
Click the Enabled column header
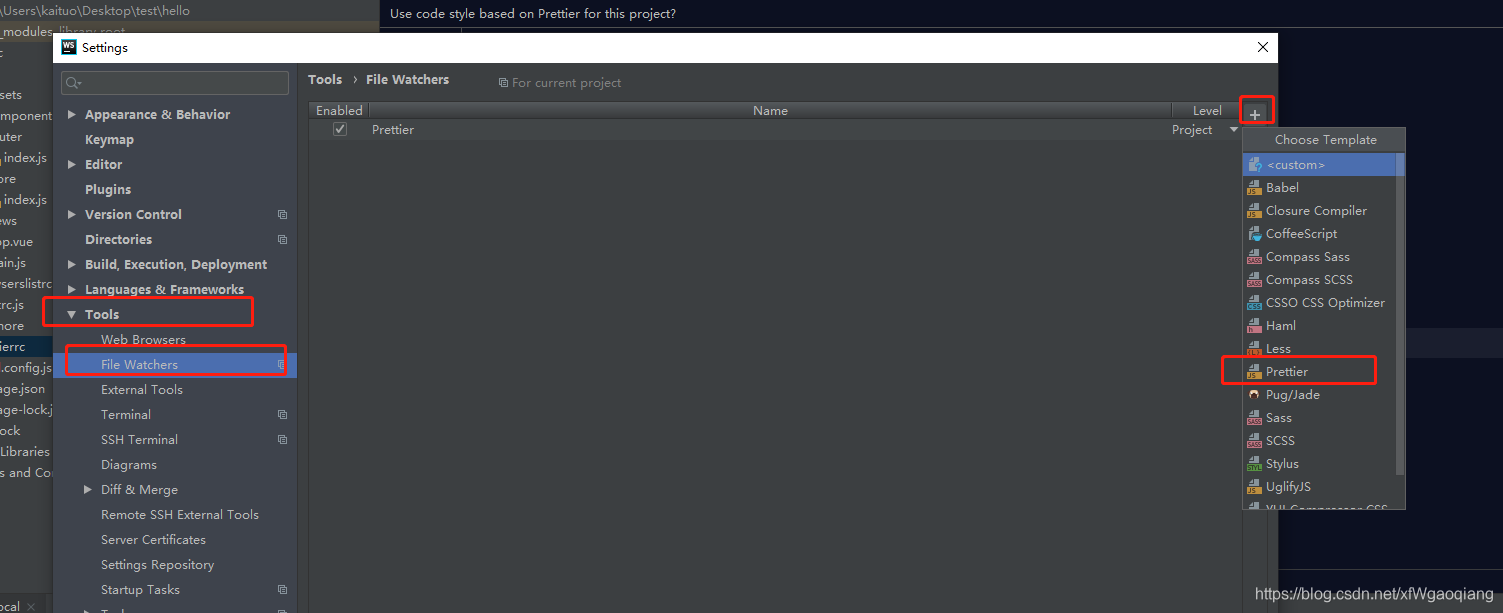click(339, 110)
